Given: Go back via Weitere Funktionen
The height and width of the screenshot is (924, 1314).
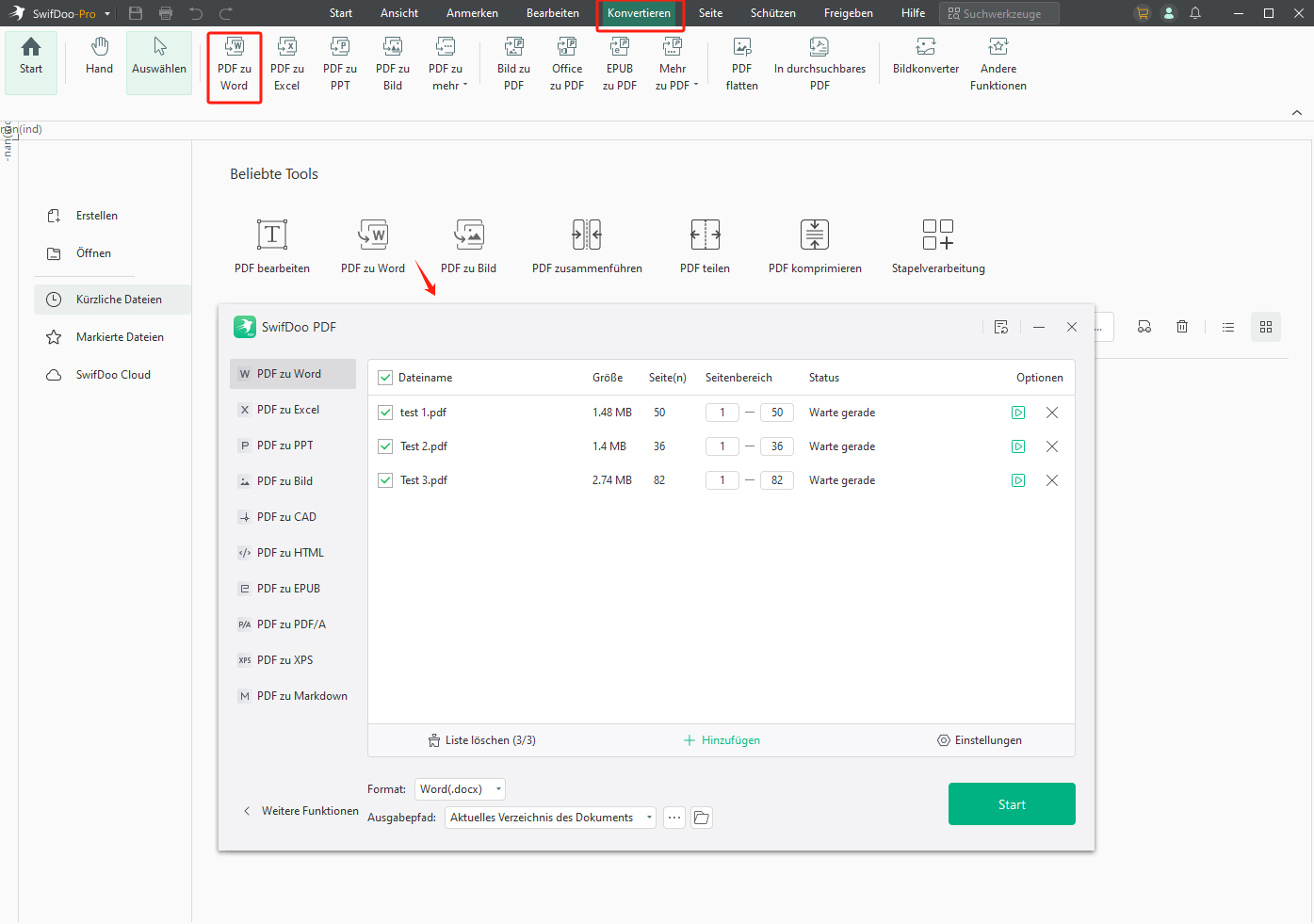Looking at the screenshot, I should 300,811.
